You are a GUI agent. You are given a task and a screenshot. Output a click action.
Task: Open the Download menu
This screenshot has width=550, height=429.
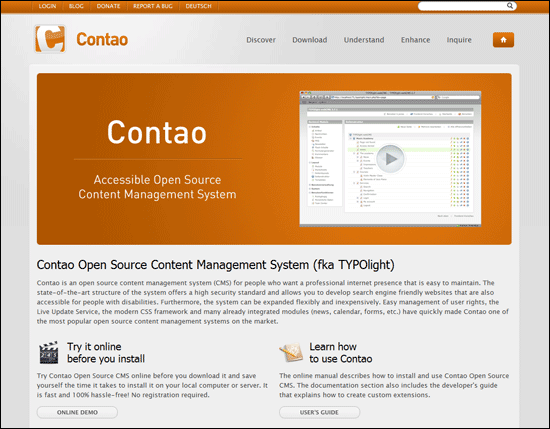coord(310,40)
